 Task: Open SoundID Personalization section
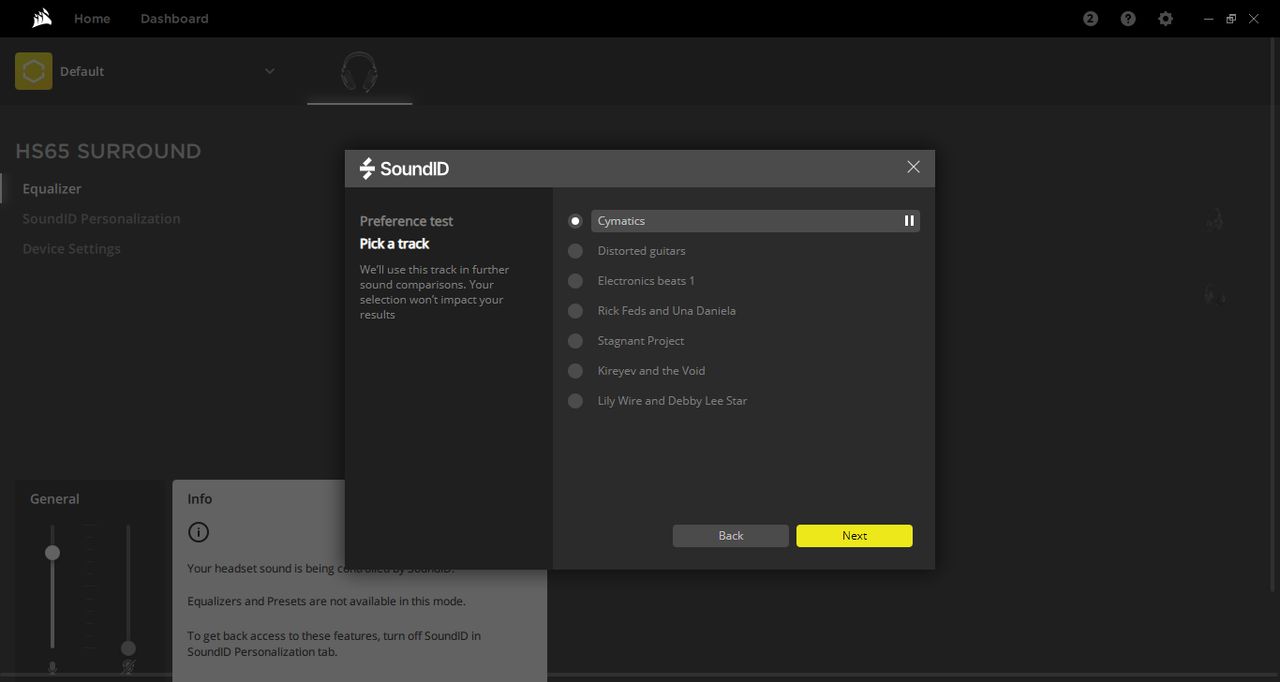pos(102,219)
